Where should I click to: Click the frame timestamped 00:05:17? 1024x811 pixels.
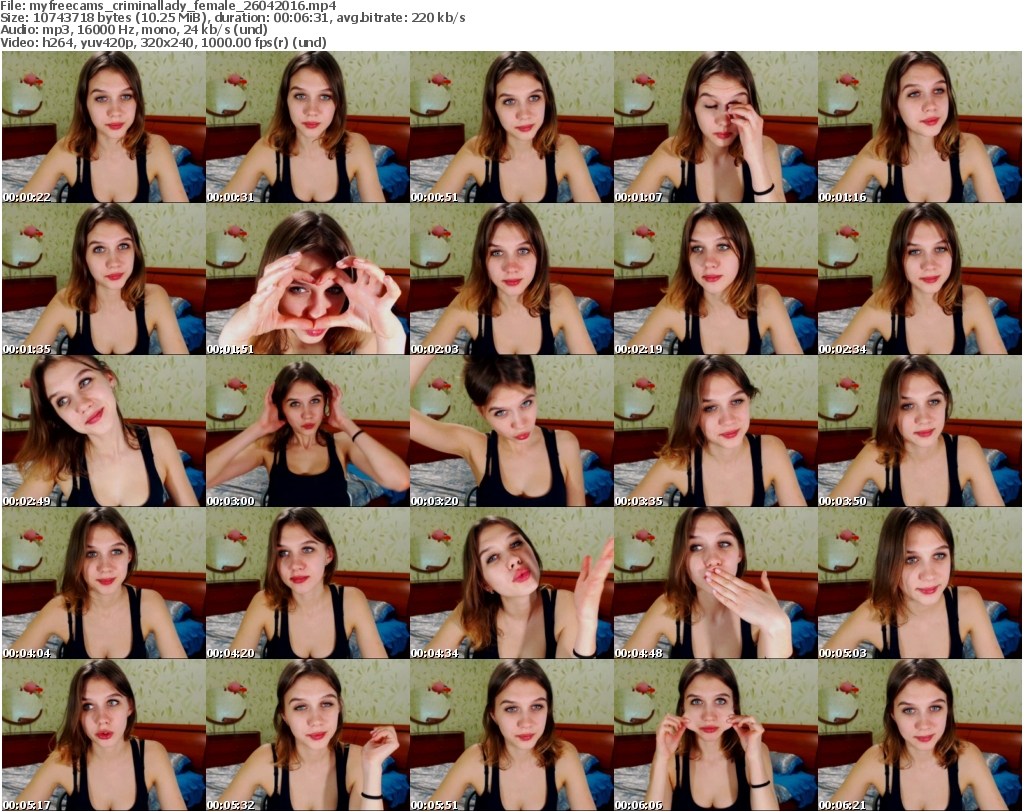coord(103,735)
